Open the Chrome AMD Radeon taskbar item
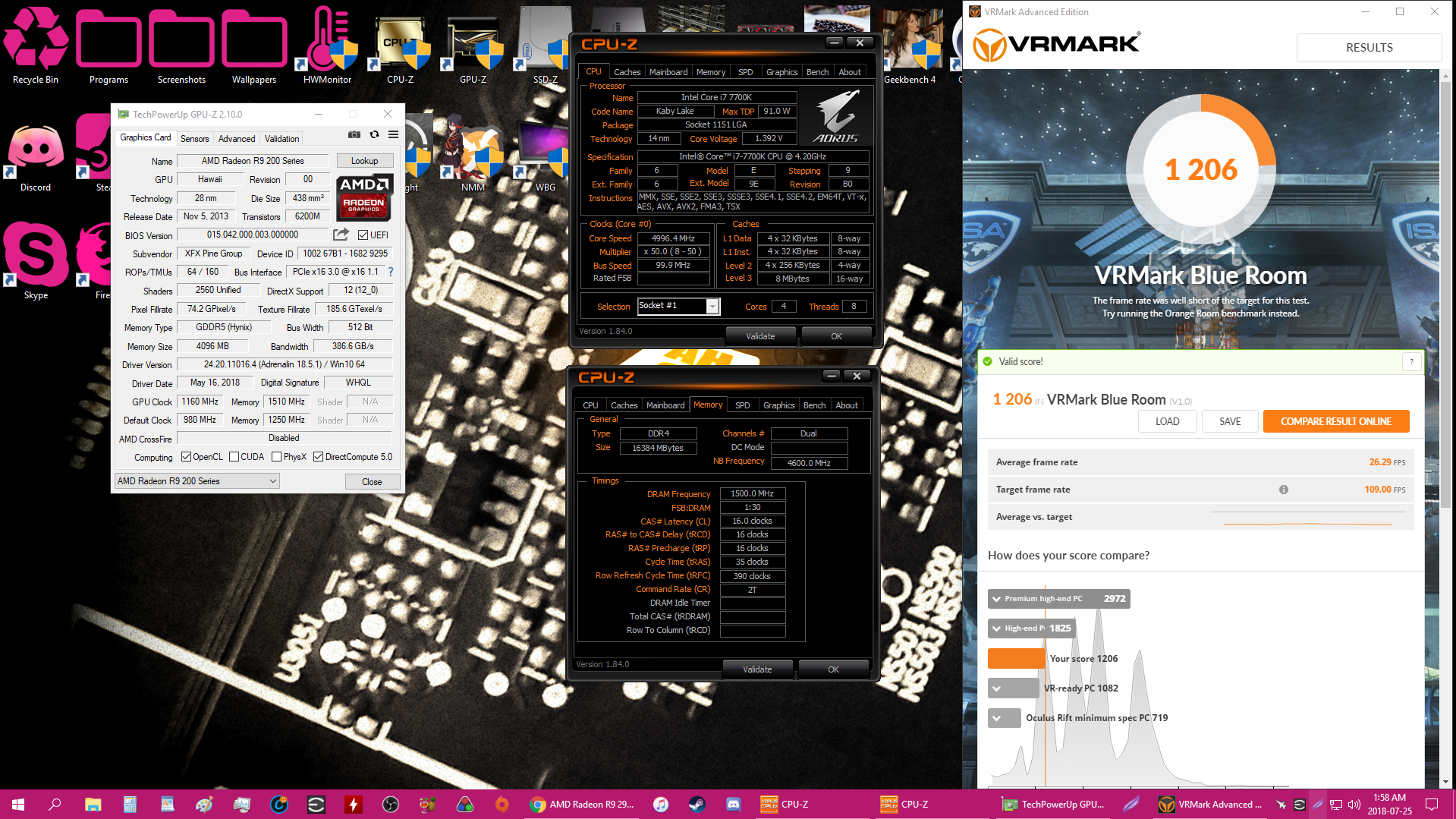Screen dimensions: 1456x819 point(583,805)
